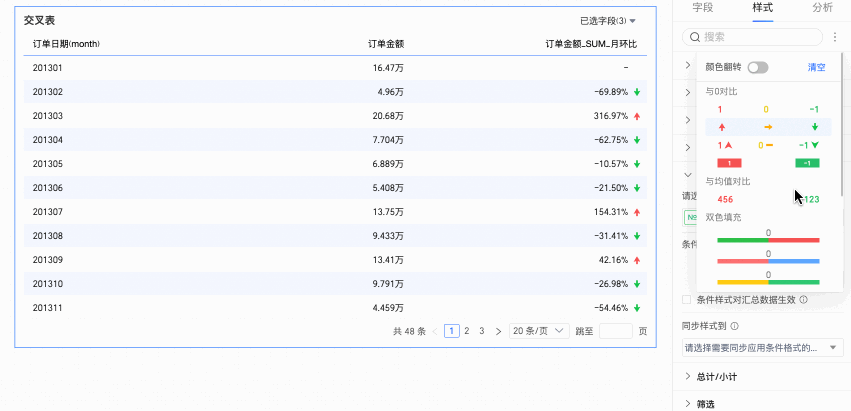The image size is (851, 411).
Task: Switch to the 样式 tab
Action: 763,8
